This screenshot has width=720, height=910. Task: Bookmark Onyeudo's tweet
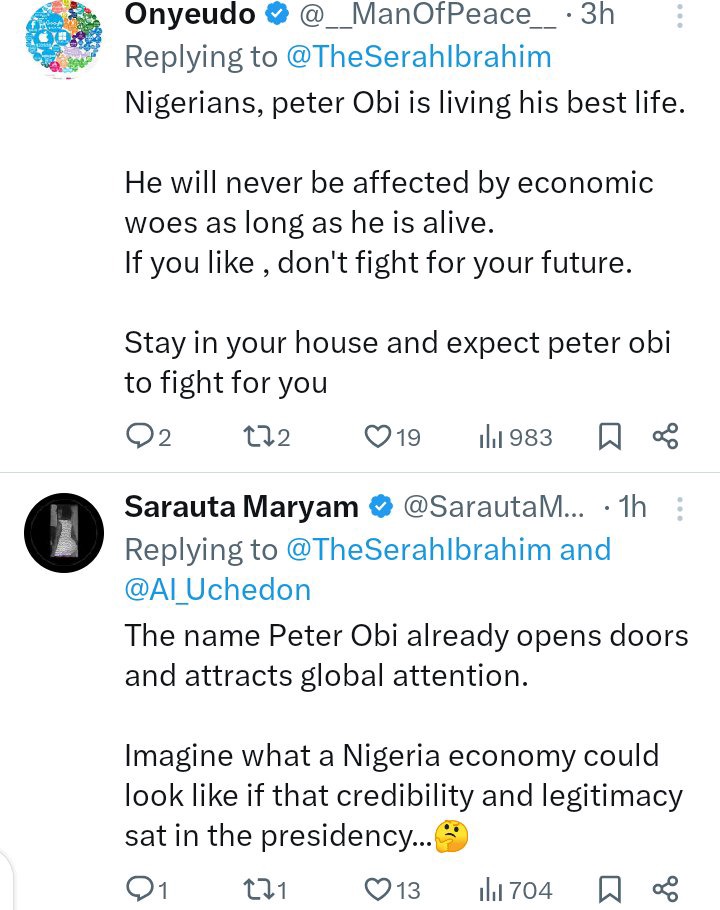click(x=610, y=437)
